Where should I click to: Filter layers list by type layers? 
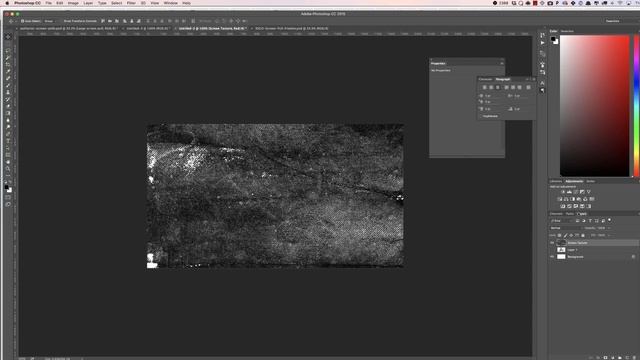coord(590,221)
